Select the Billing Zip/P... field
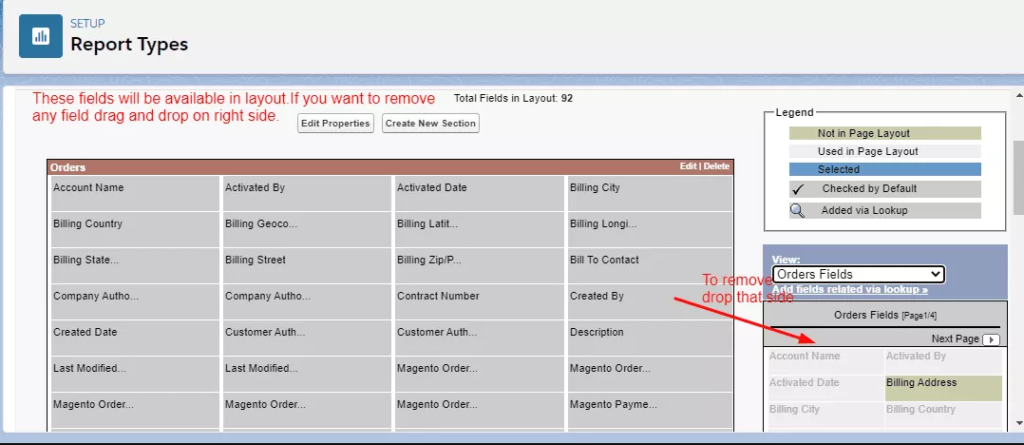This screenshot has width=1024, height=445. tap(479, 265)
